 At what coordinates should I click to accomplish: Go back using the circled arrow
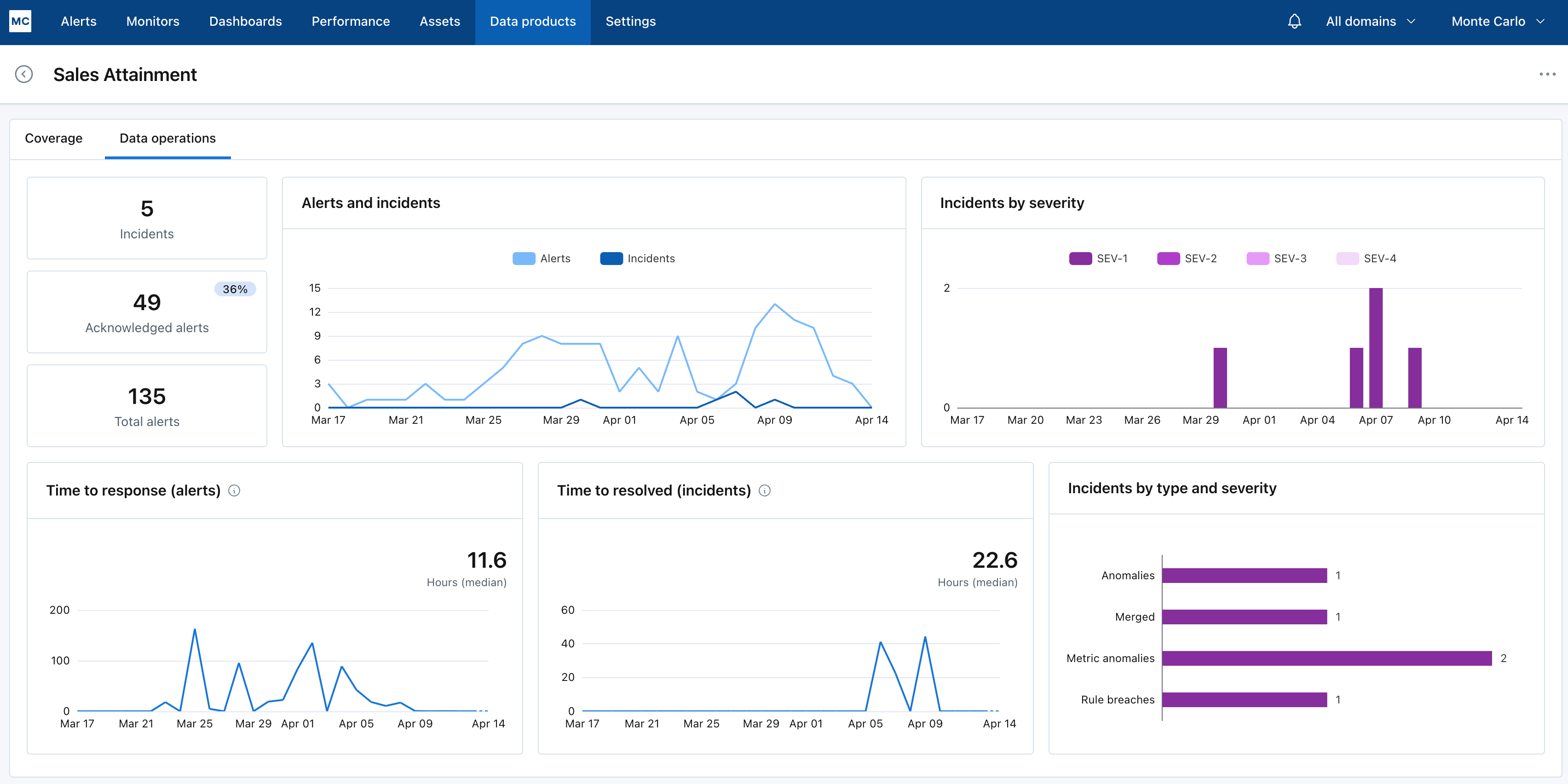pos(24,74)
